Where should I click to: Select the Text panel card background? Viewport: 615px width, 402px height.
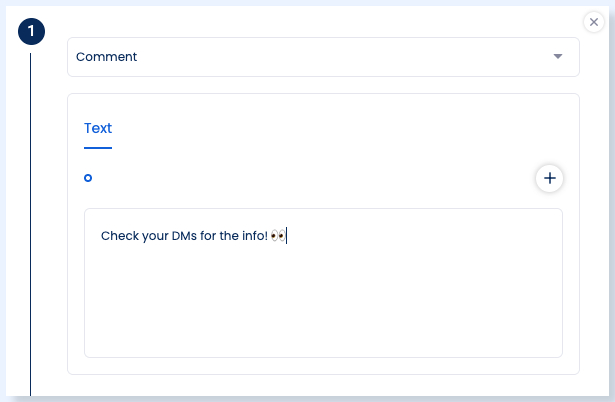(x=323, y=234)
